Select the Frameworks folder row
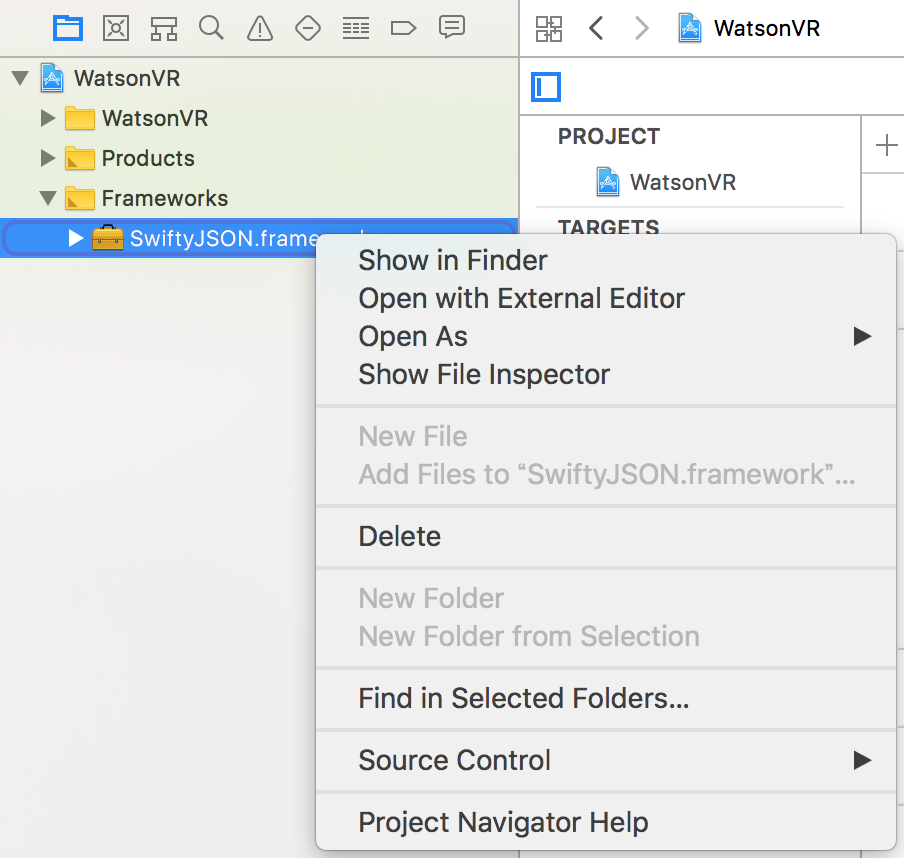The width and height of the screenshot is (904, 858). point(259,198)
